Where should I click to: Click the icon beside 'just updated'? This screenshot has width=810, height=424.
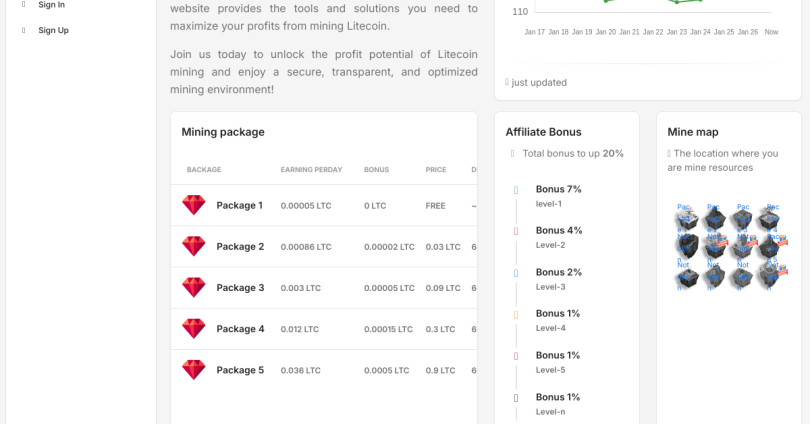click(x=507, y=82)
